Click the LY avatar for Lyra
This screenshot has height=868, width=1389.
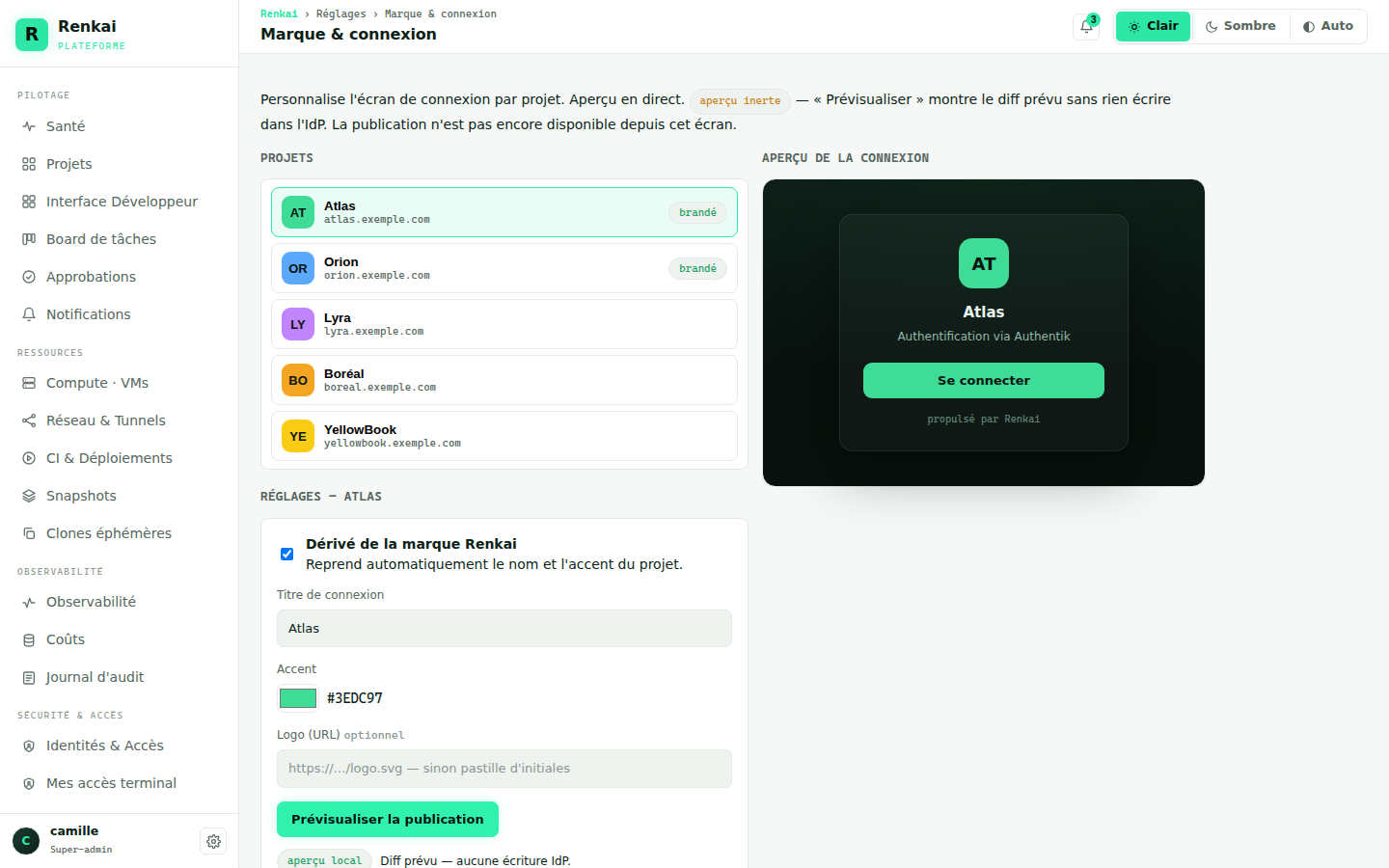[x=298, y=324]
